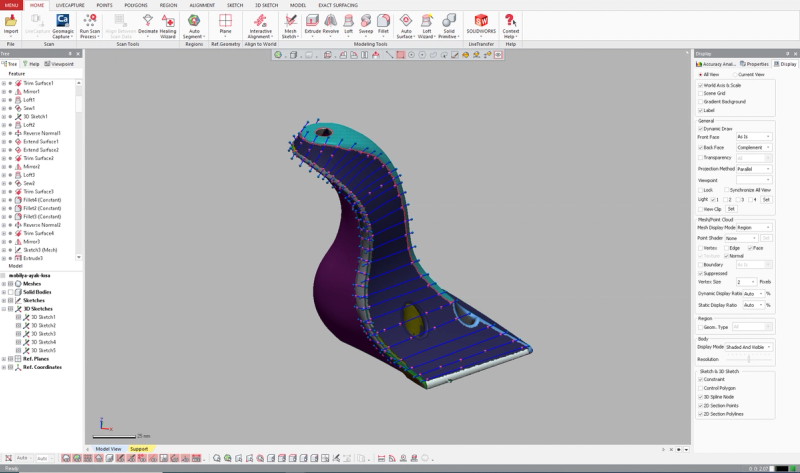Open the Back Face Complement dropdown
The width and height of the screenshot is (800, 473).
[x=754, y=147]
